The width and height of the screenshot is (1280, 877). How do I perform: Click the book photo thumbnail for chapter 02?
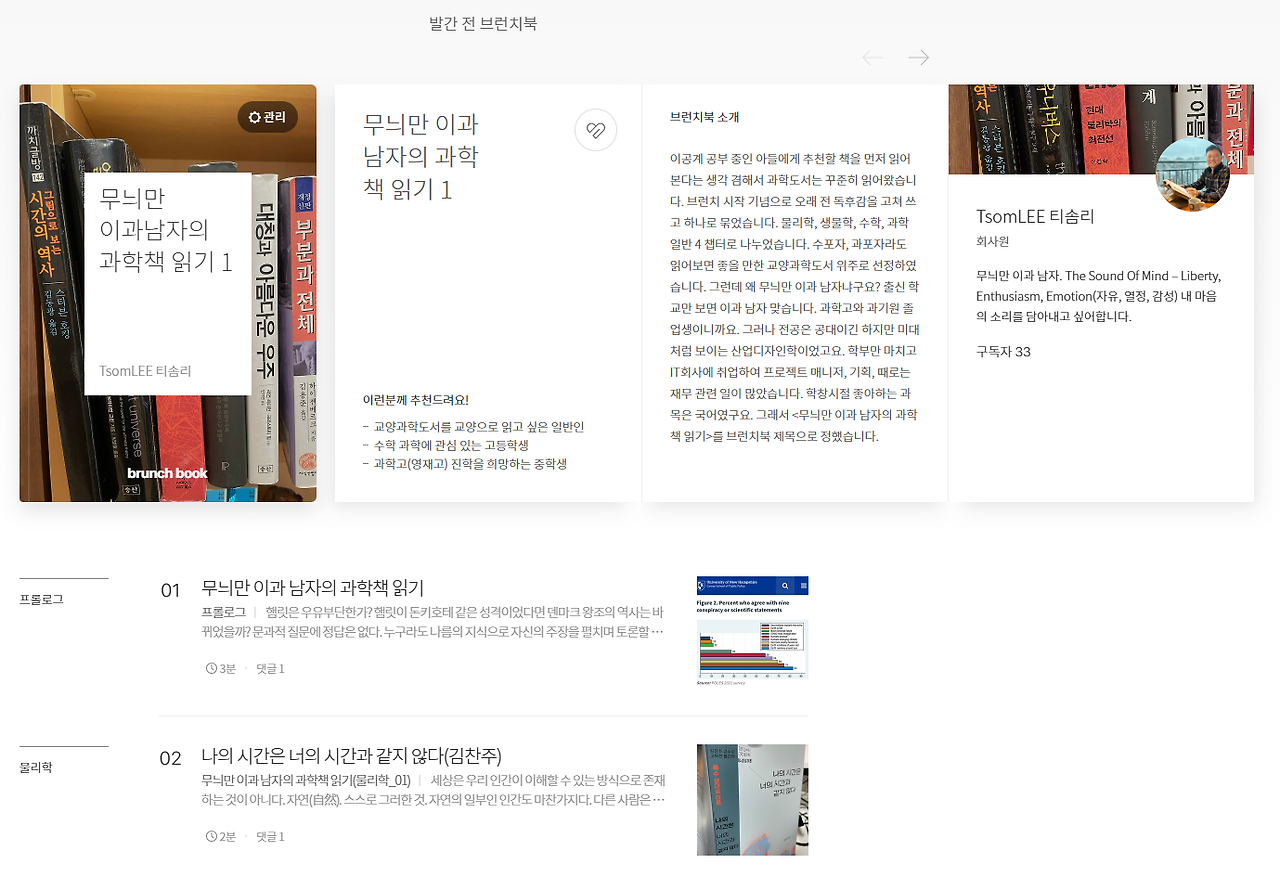pyautogui.click(x=751, y=799)
